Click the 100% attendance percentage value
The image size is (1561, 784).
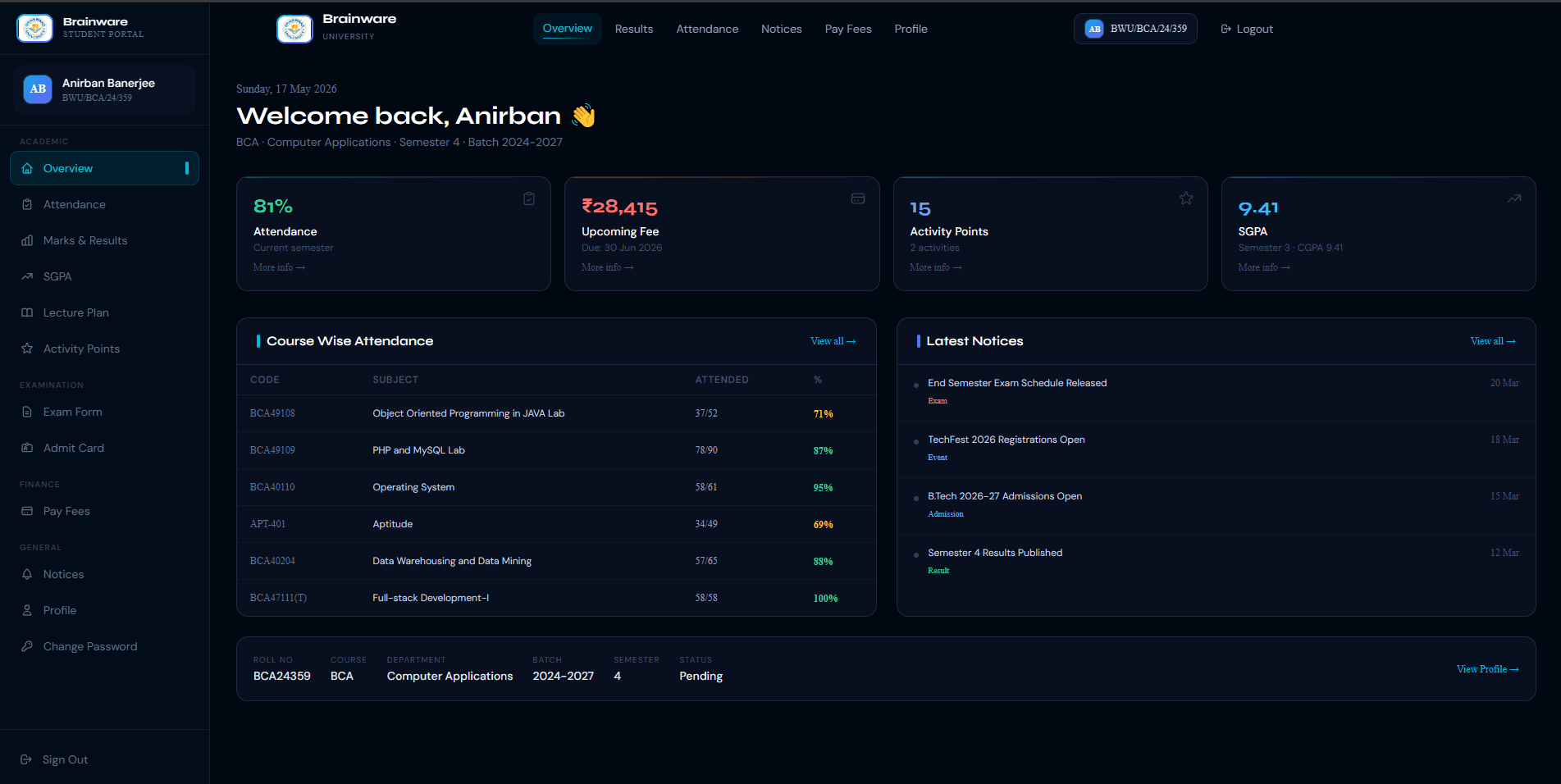825,599
